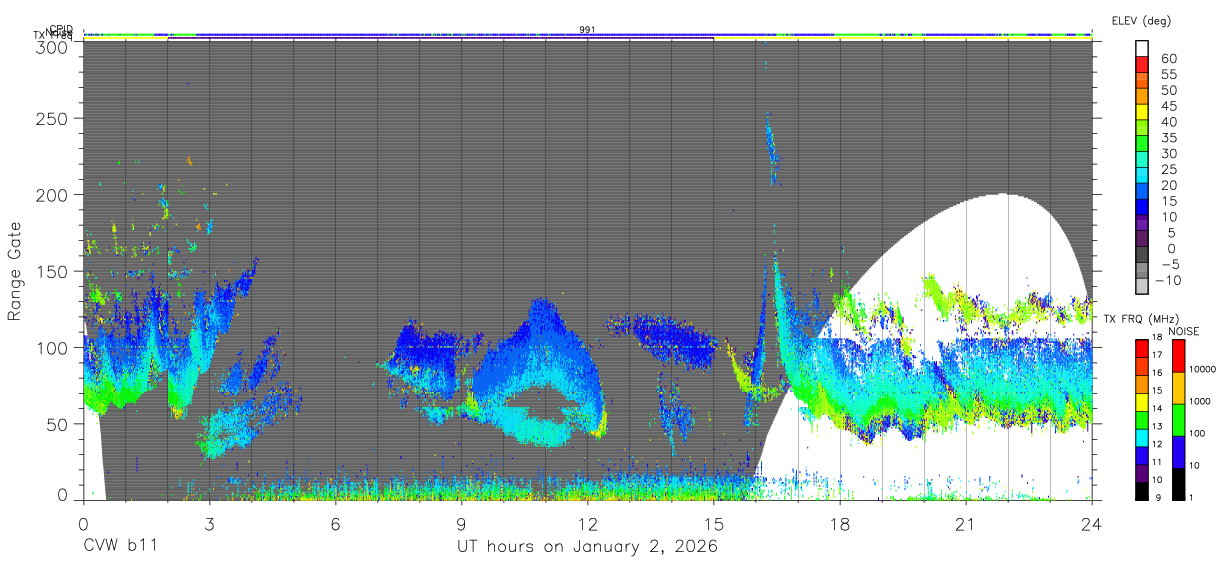Click the purple 10-11 MHz TX FRQ swatch
This screenshot has height=567, width=1228.
pyautogui.click(x=1142, y=474)
